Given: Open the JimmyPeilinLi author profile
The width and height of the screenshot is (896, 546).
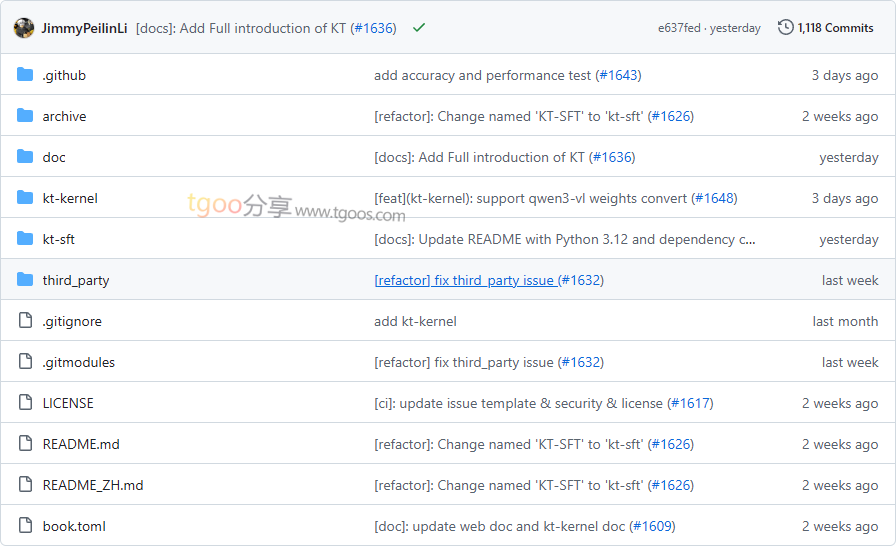Looking at the screenshot, I should click(84, 28).
